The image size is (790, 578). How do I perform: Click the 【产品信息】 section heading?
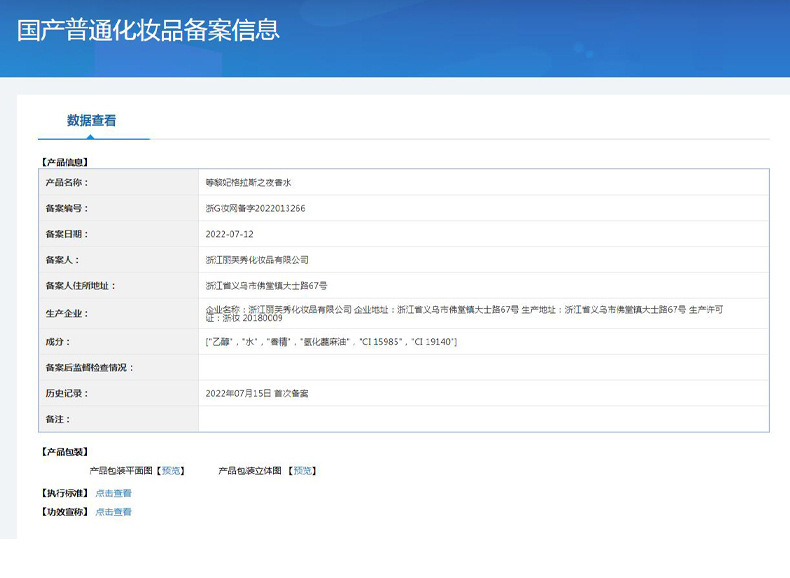64,162
